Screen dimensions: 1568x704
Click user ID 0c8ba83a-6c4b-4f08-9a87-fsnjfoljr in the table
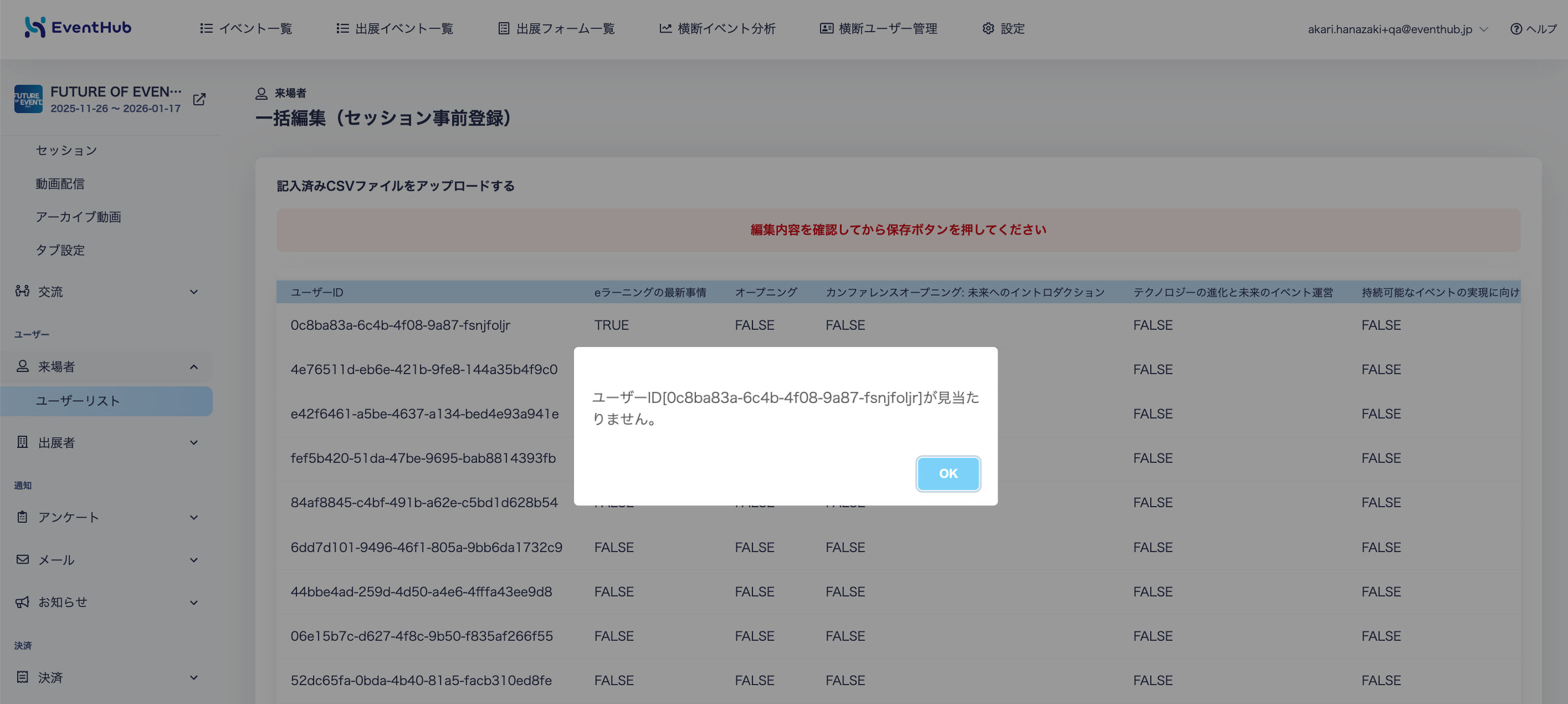coord(400,325)
